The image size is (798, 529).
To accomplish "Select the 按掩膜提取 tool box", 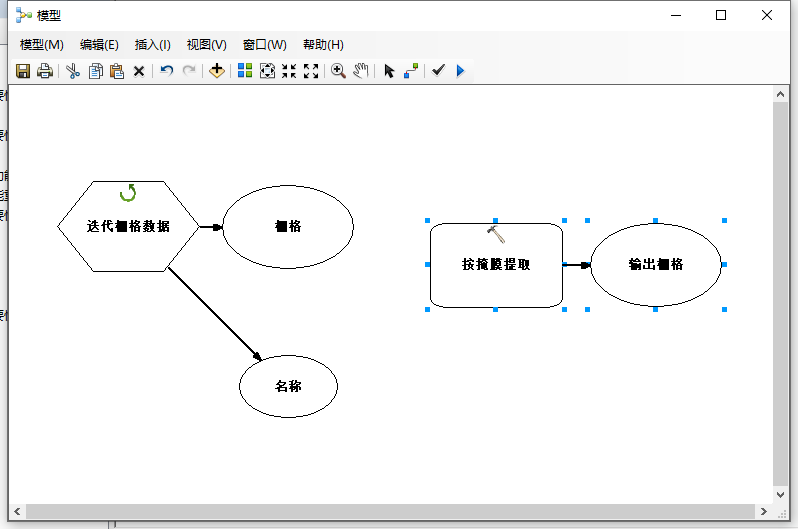I will coord(496,265).
